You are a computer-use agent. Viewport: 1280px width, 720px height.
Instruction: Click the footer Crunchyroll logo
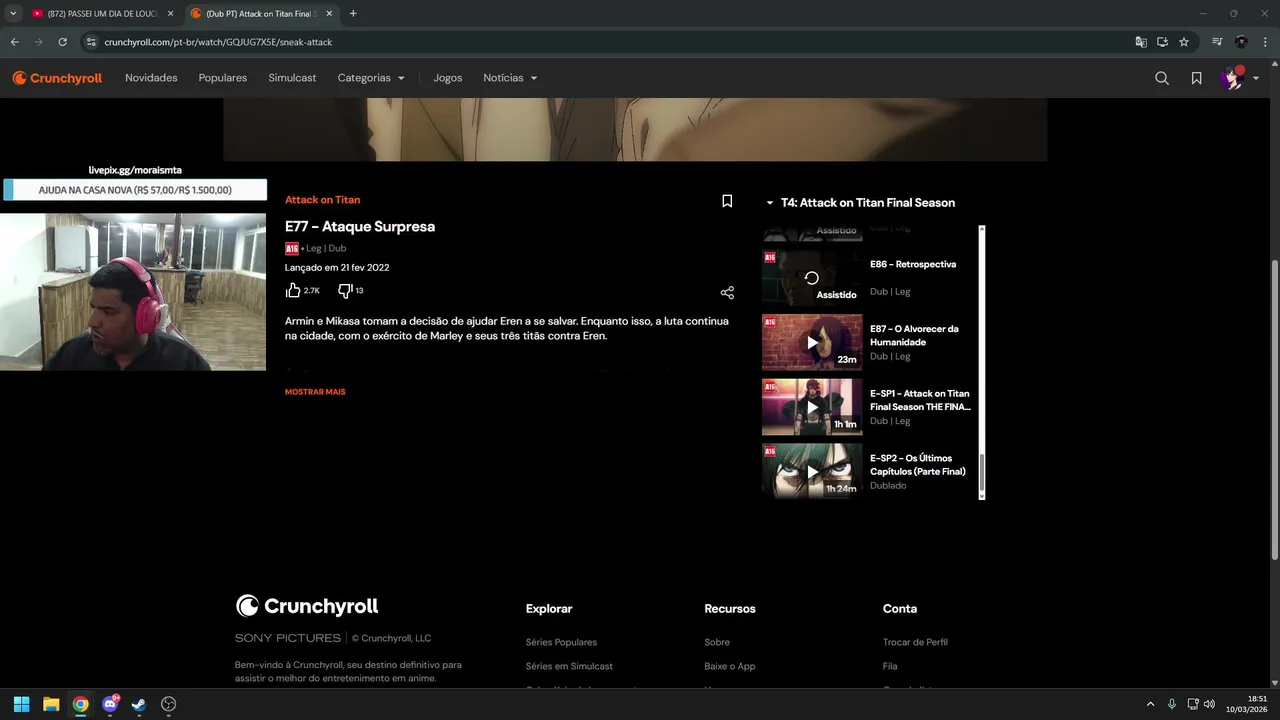(x=307, y=606)
